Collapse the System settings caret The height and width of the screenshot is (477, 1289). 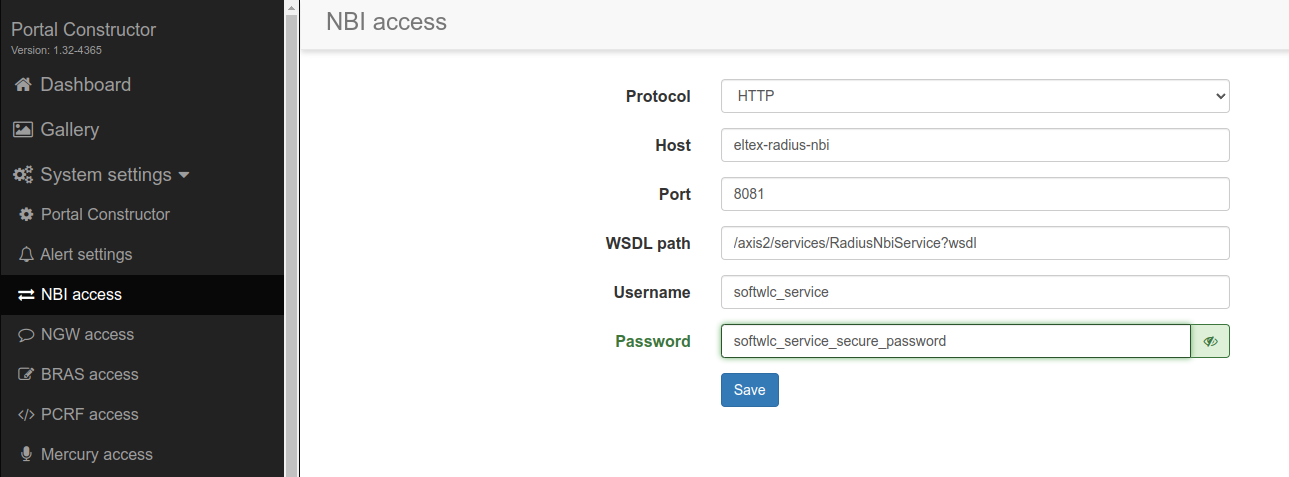[x=184, y=175]
